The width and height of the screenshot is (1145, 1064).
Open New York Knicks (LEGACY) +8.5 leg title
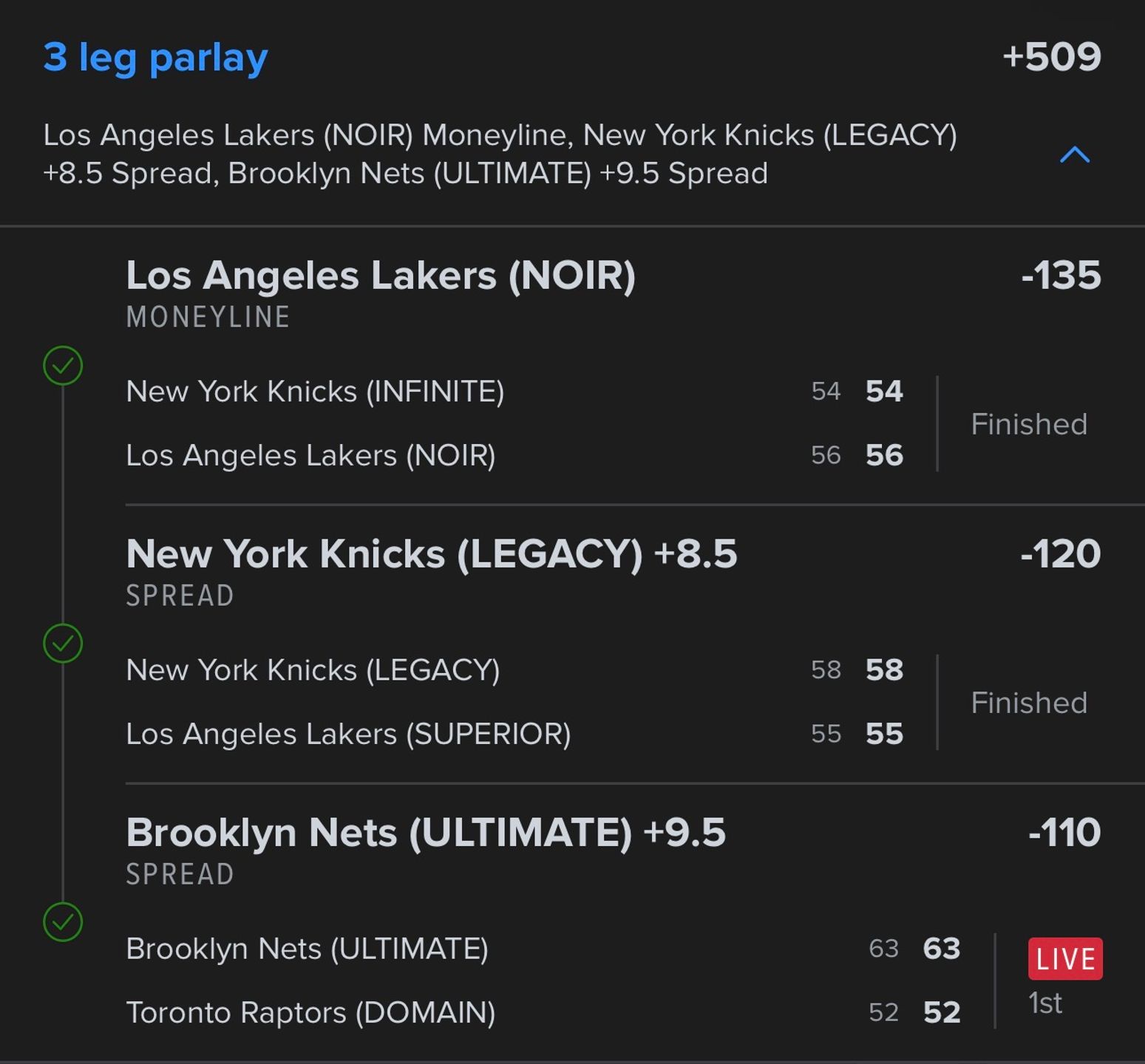432,554
